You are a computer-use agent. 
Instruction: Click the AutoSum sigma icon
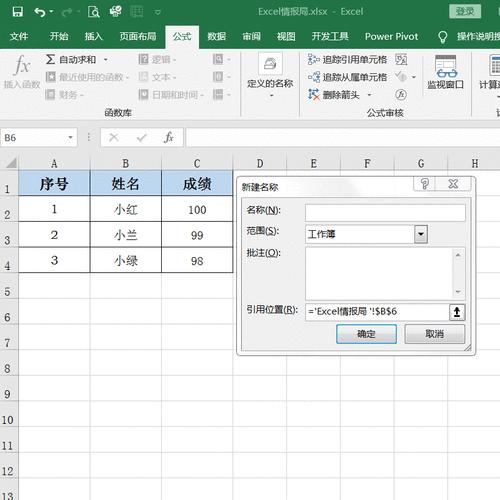(50, 60)
